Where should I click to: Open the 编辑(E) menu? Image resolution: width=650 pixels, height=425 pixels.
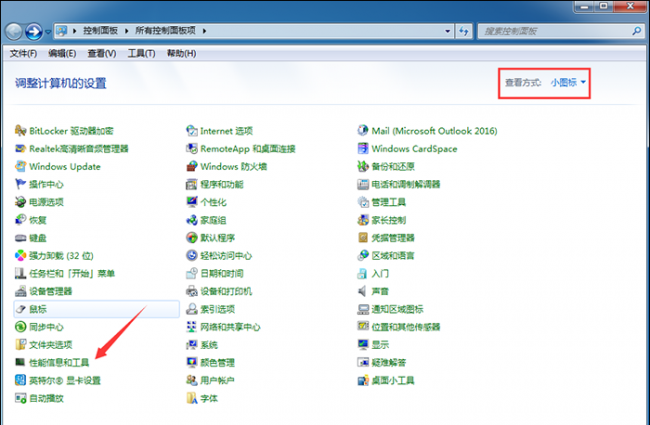pyautogui.click(x=62, y=53)
